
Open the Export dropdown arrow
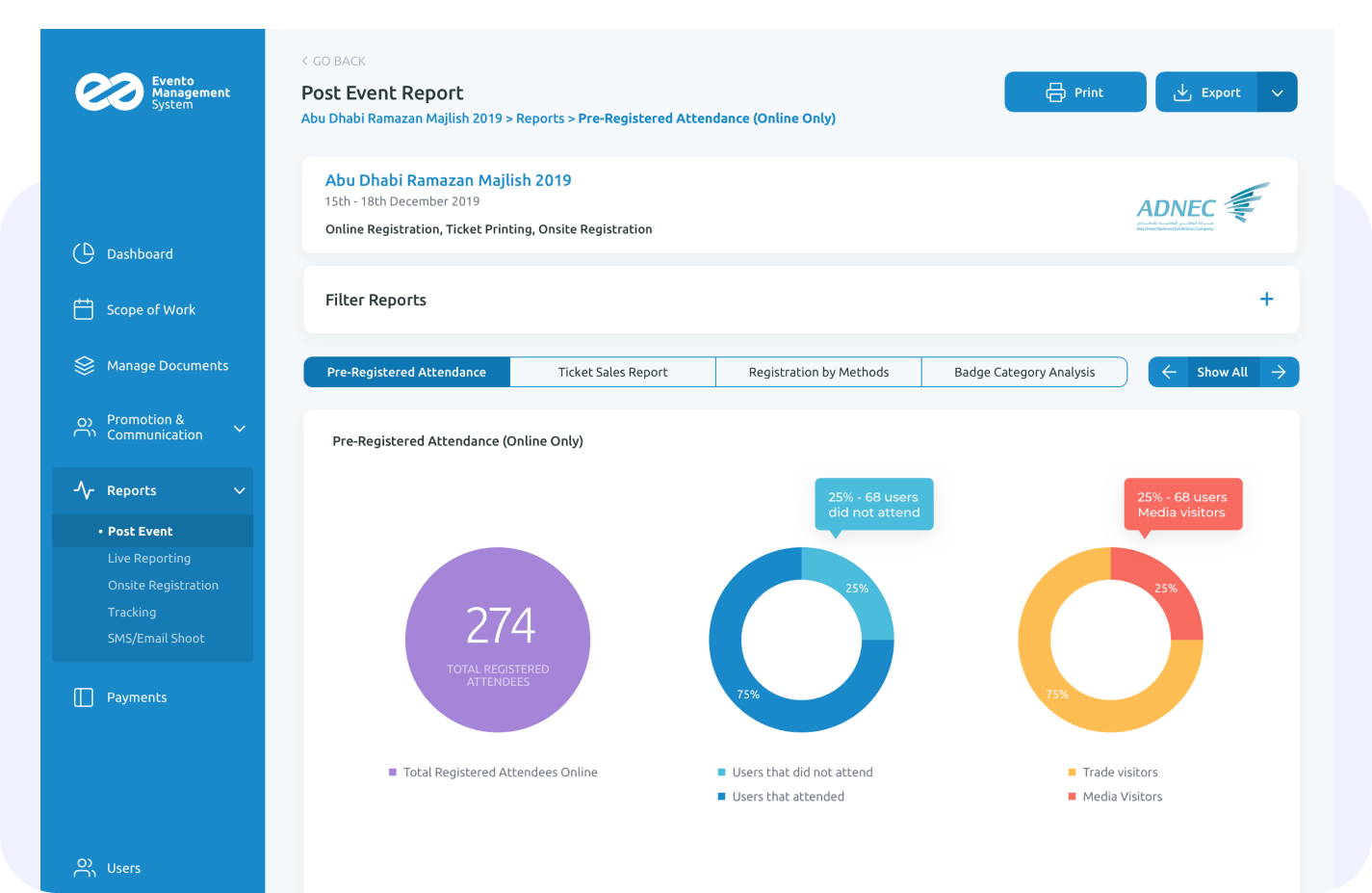pyautogui.click(x=1277, y=92)
